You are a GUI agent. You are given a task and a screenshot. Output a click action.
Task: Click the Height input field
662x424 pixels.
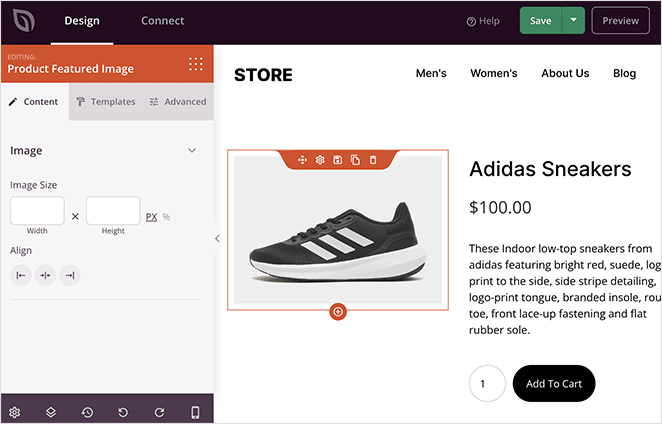coord(113,210)
